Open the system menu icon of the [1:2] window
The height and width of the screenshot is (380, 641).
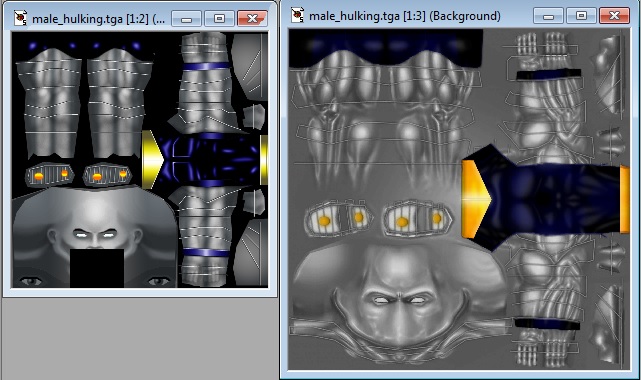20,18
